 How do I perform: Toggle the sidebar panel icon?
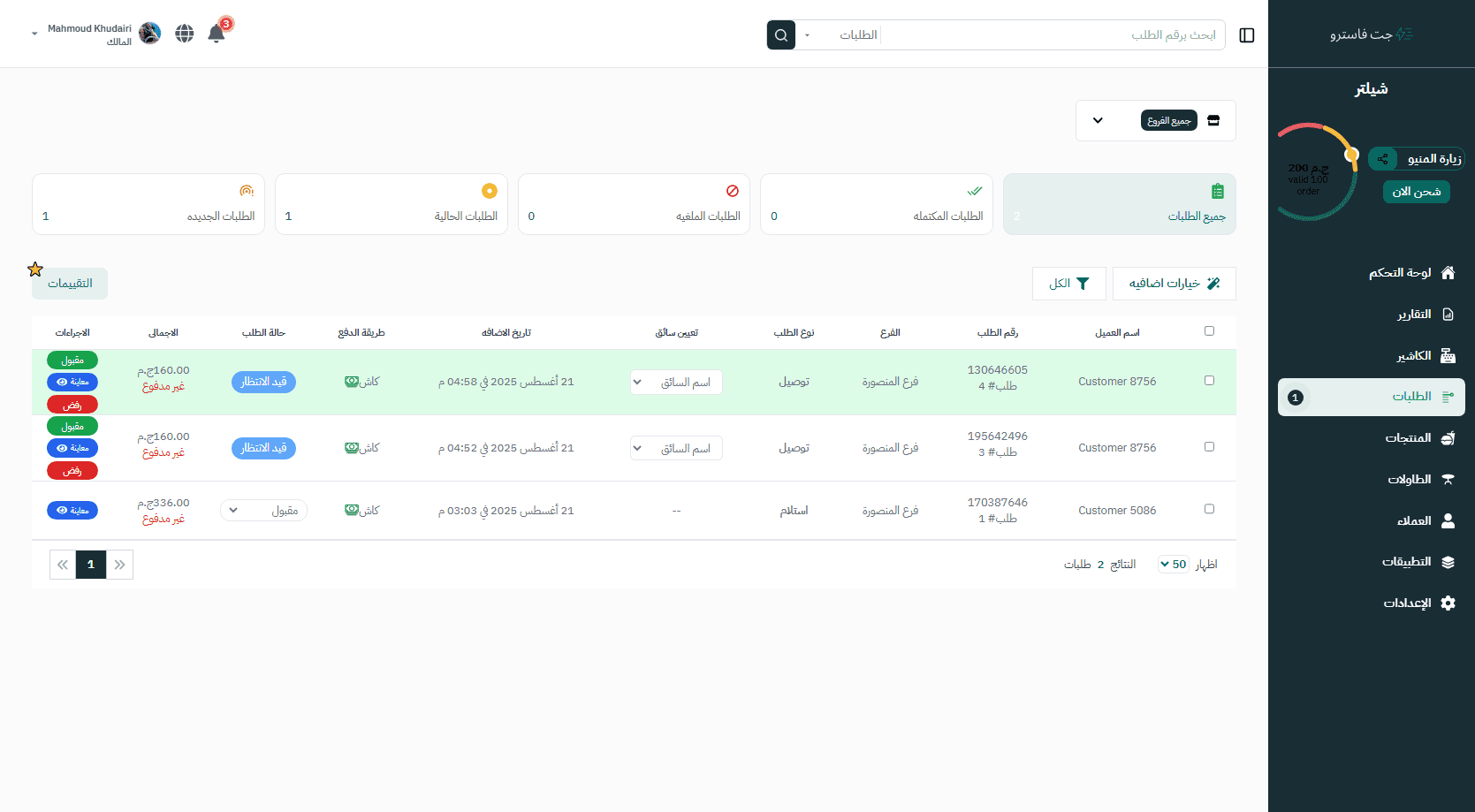[1247, 35]
